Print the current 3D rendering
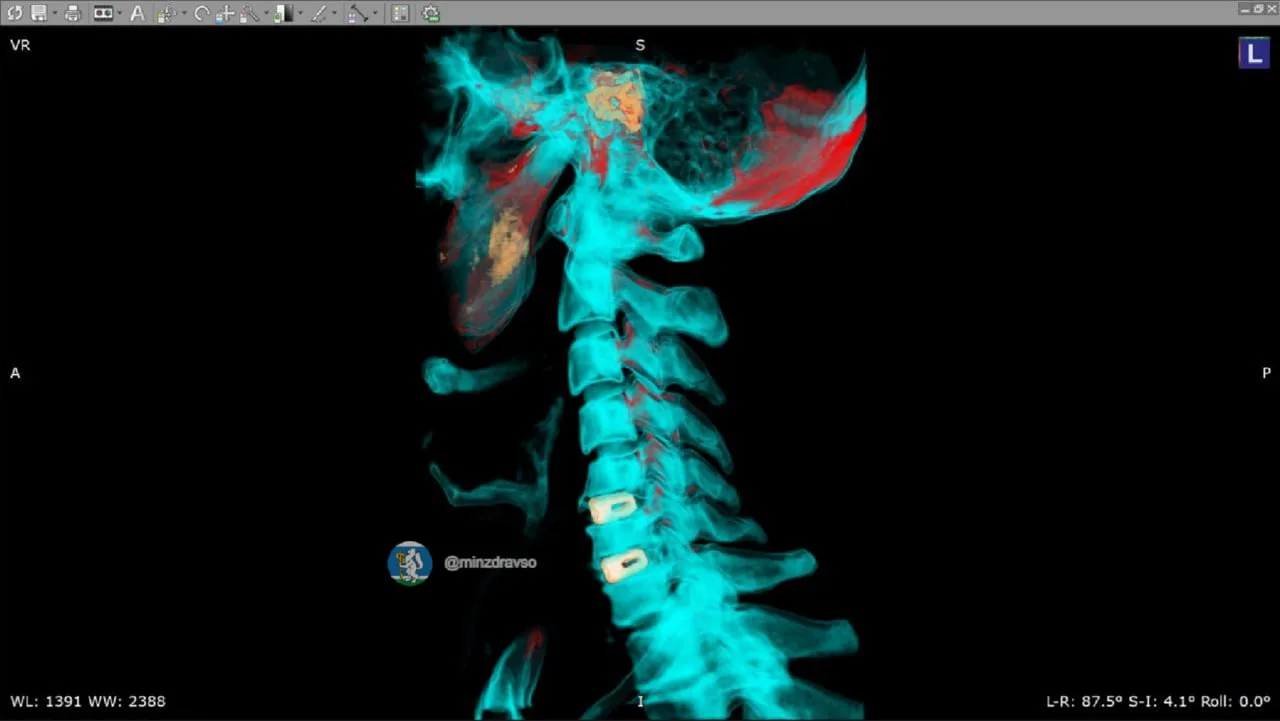 tap(72, 13)
